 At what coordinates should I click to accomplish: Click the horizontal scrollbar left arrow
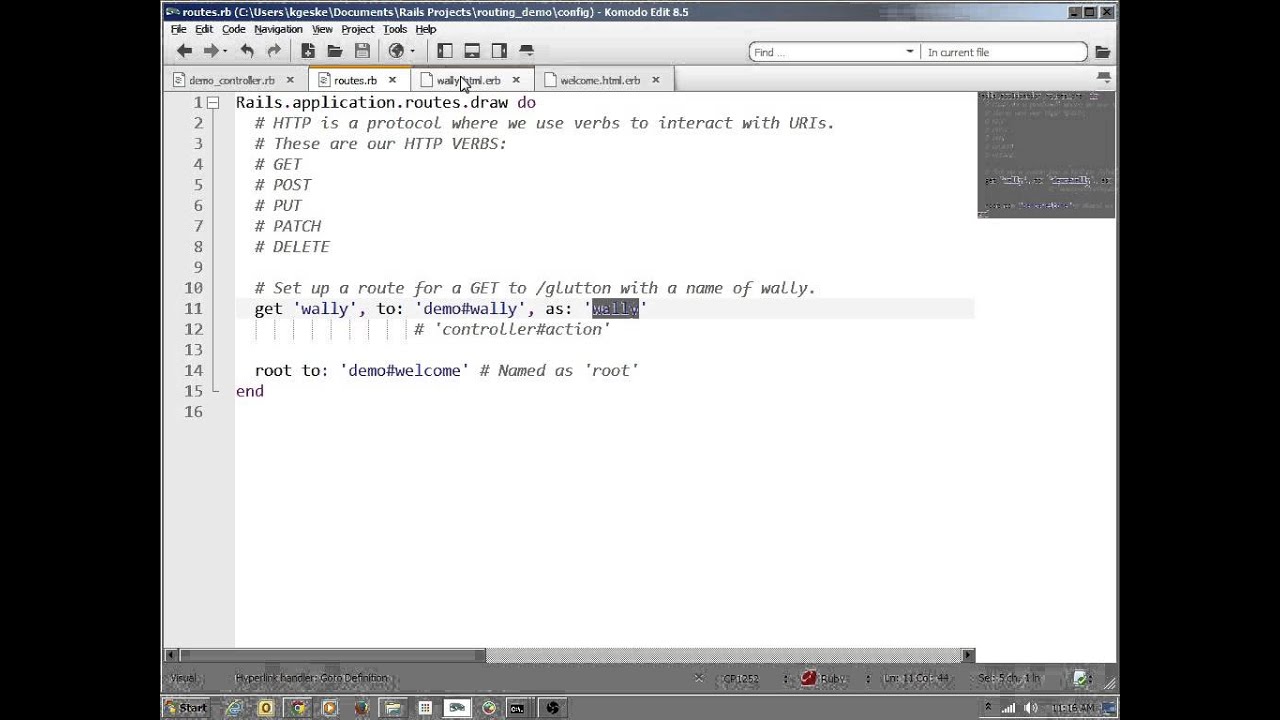(171, 655)
